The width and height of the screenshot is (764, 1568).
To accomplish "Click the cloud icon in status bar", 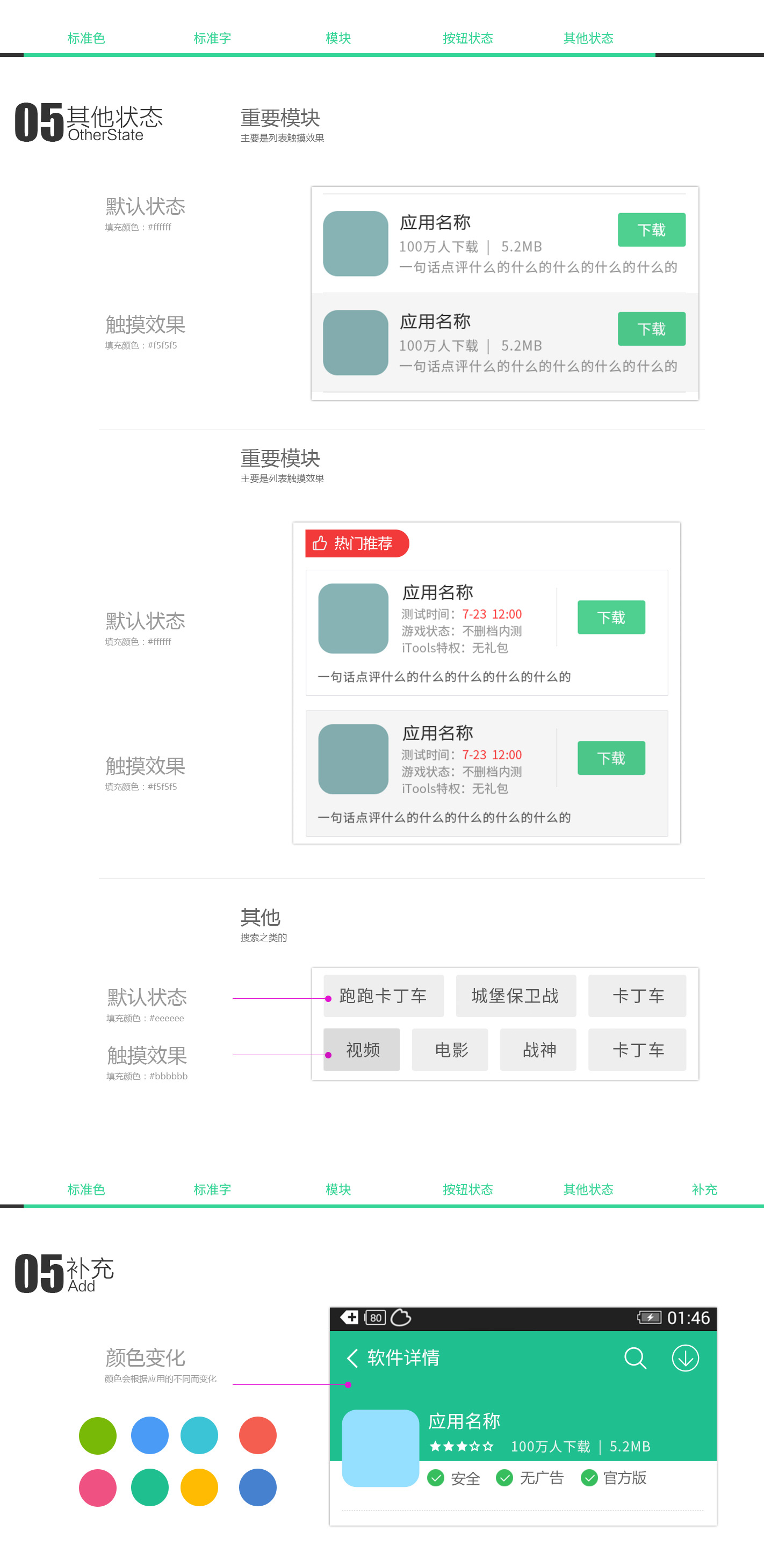I will [400, 1317].
